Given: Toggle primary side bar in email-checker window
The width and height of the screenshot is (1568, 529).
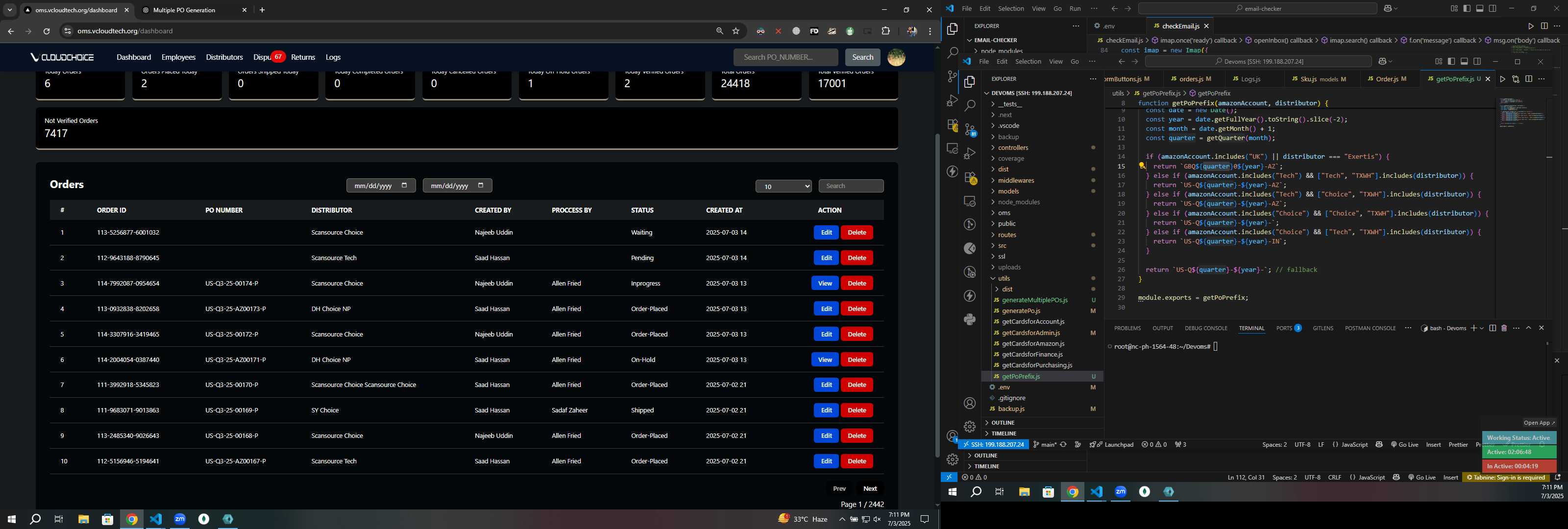Looking at the screenshot, I should tap(1467, 8).
